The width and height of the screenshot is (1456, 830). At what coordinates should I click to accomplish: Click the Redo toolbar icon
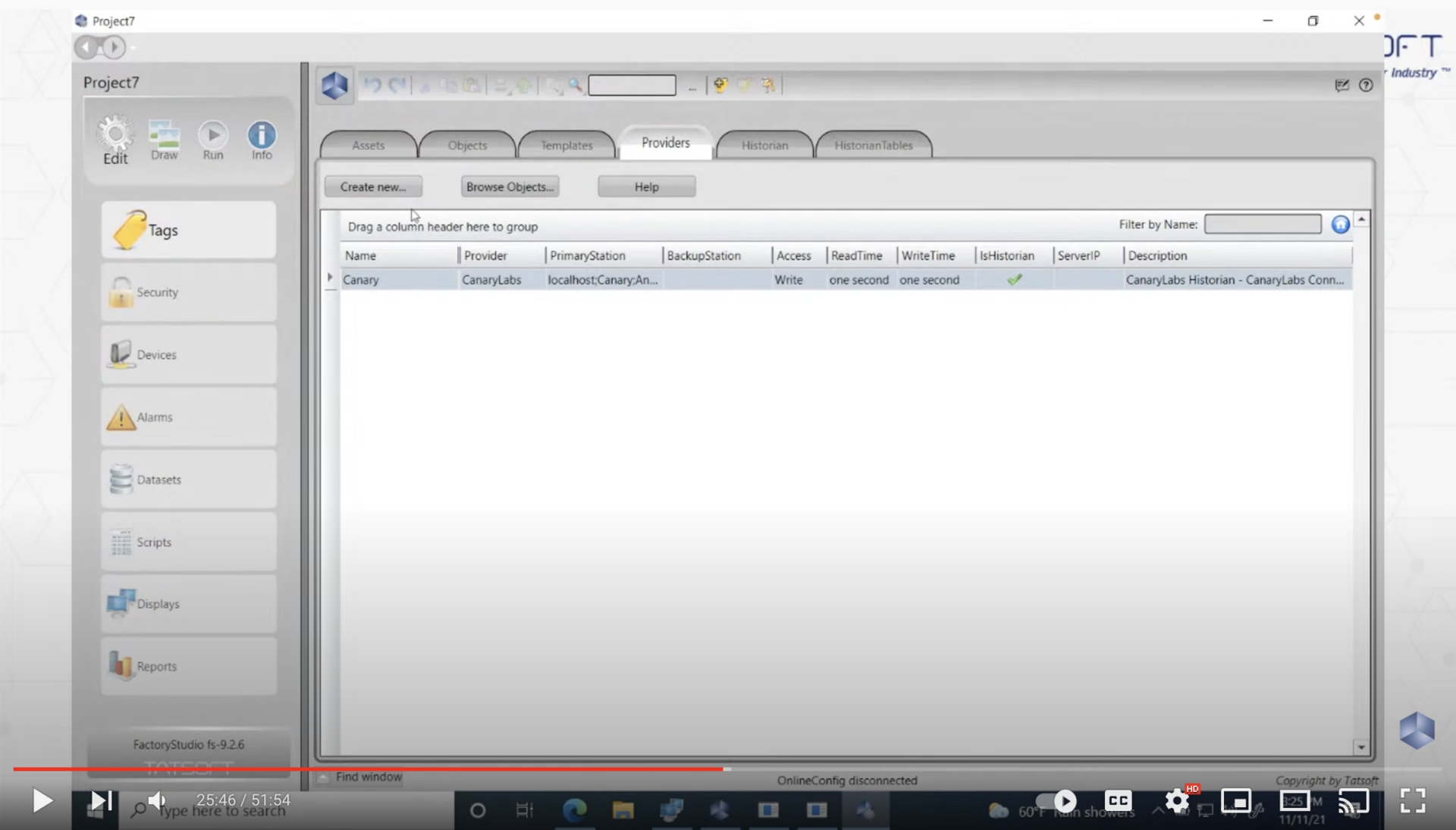(397, 85)
